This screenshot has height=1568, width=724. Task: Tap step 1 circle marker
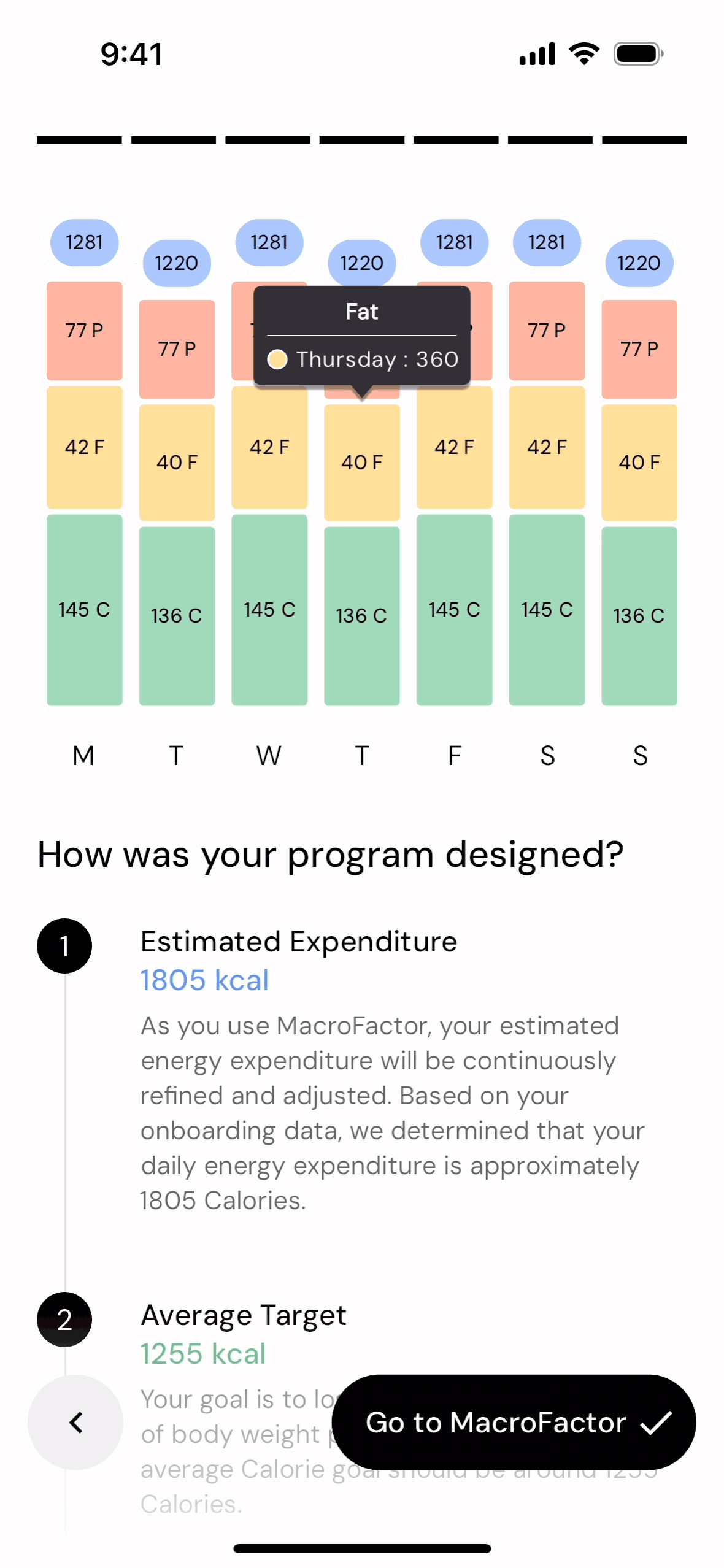pos(64,945)
